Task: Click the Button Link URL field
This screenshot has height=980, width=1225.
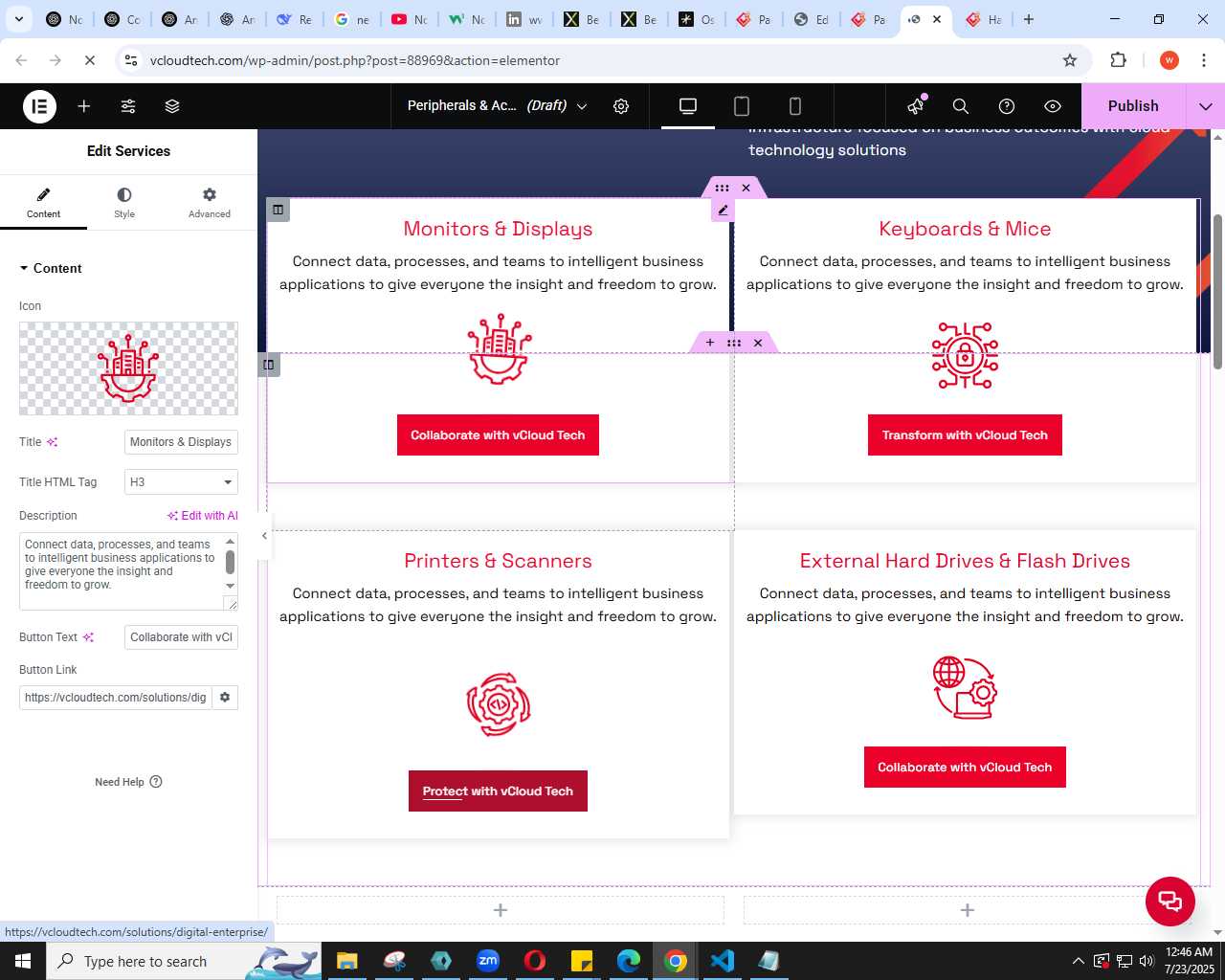Action: [x=116, y=698]
